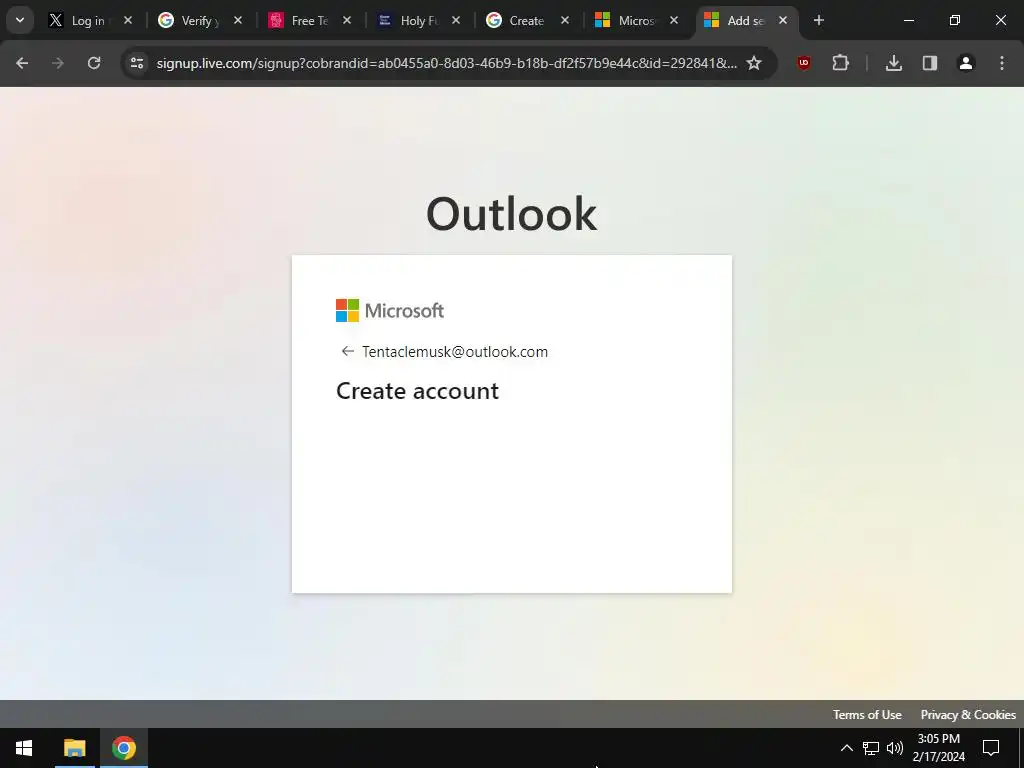This screenshot has width=1024, height=768.
Task: Close the Holy Fu tab
Action: coord(456,20)
